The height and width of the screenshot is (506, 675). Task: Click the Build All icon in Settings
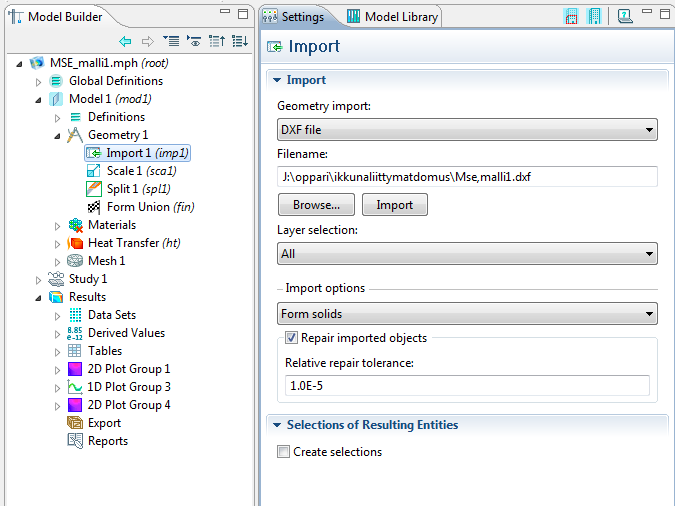pyautogui.click(x=594, y=16)
